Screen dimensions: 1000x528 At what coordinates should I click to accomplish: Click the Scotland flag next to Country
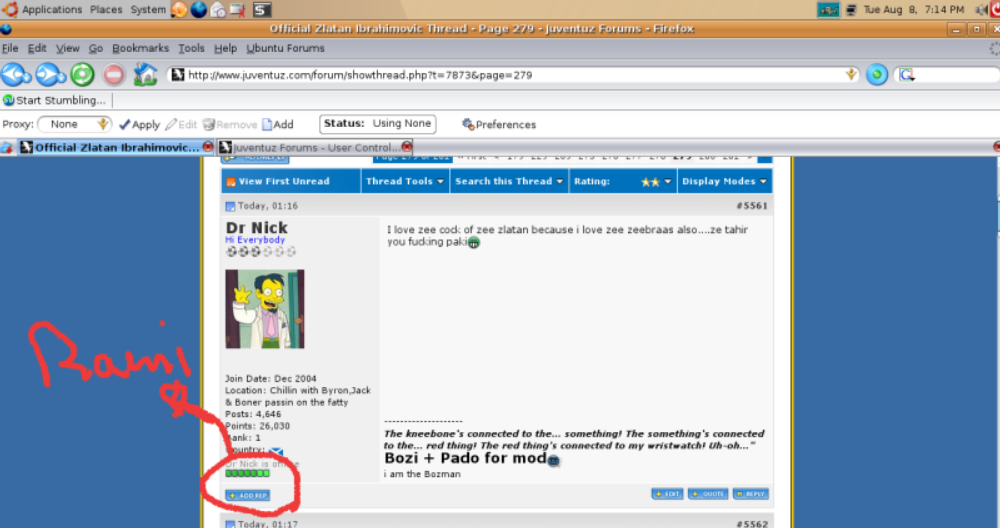276,451
